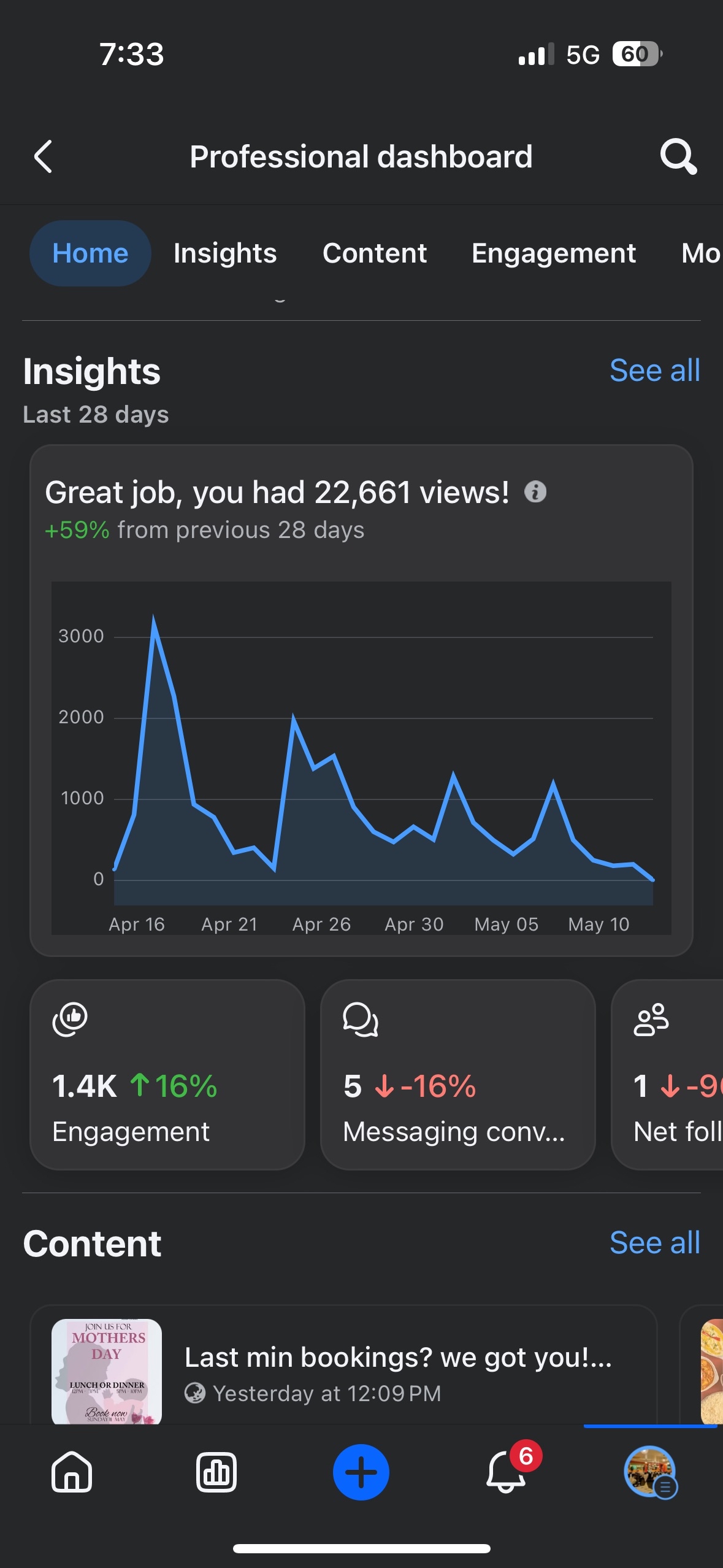Open the 1.4K Engagement card
The width and height of the screenshot is (723, 1568).
click(x=167, y=1074)
